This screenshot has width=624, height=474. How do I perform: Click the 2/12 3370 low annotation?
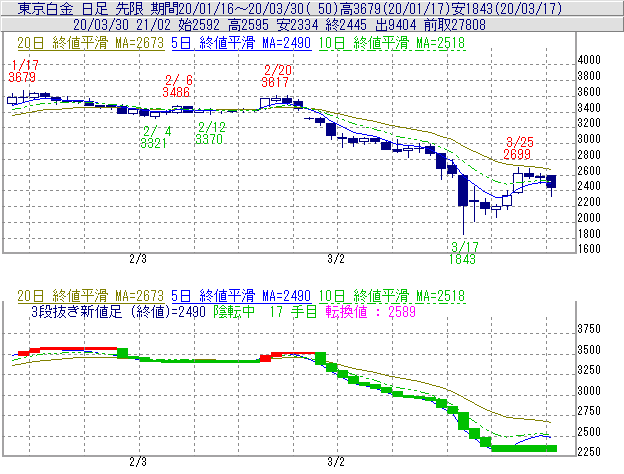(211, 133)
